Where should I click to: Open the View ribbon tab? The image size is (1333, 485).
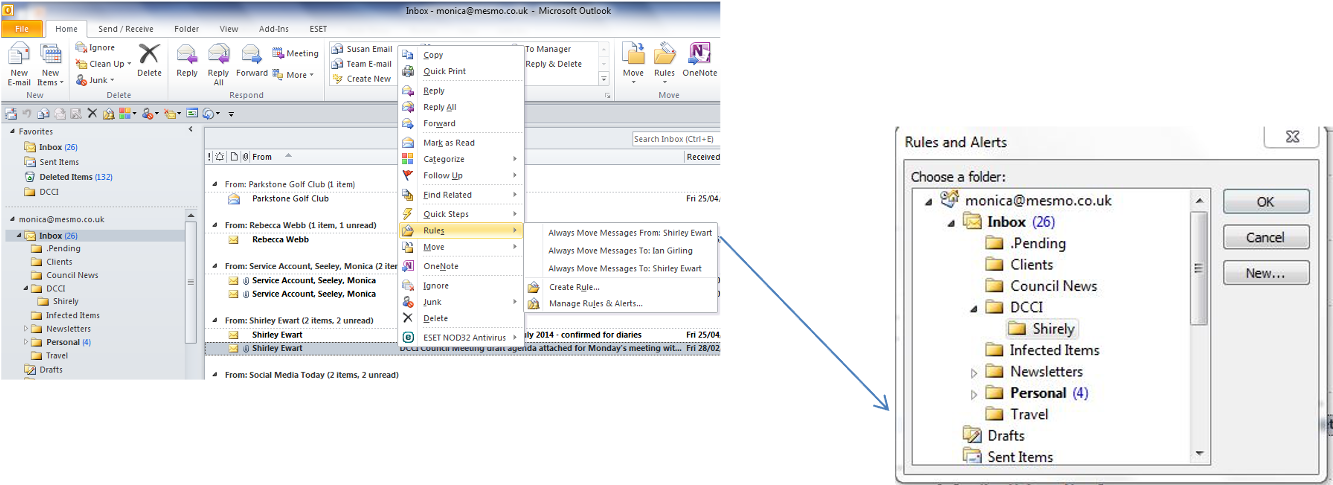pyautogui.click(x=229, y=30)
